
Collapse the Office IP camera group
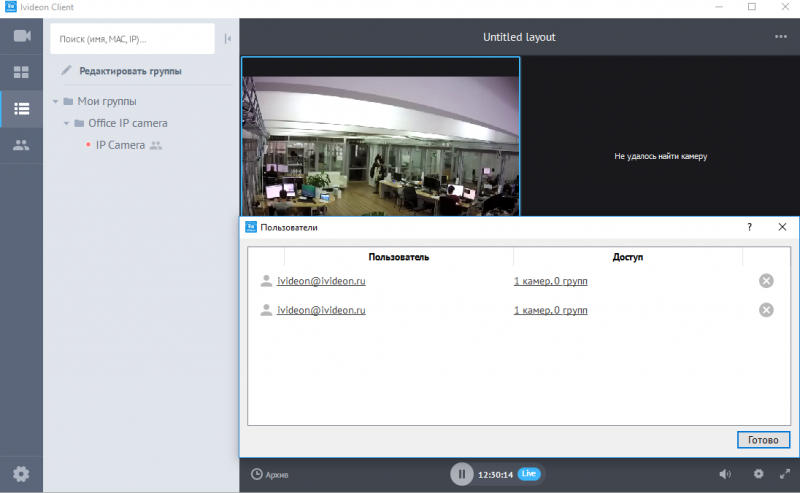66,123
